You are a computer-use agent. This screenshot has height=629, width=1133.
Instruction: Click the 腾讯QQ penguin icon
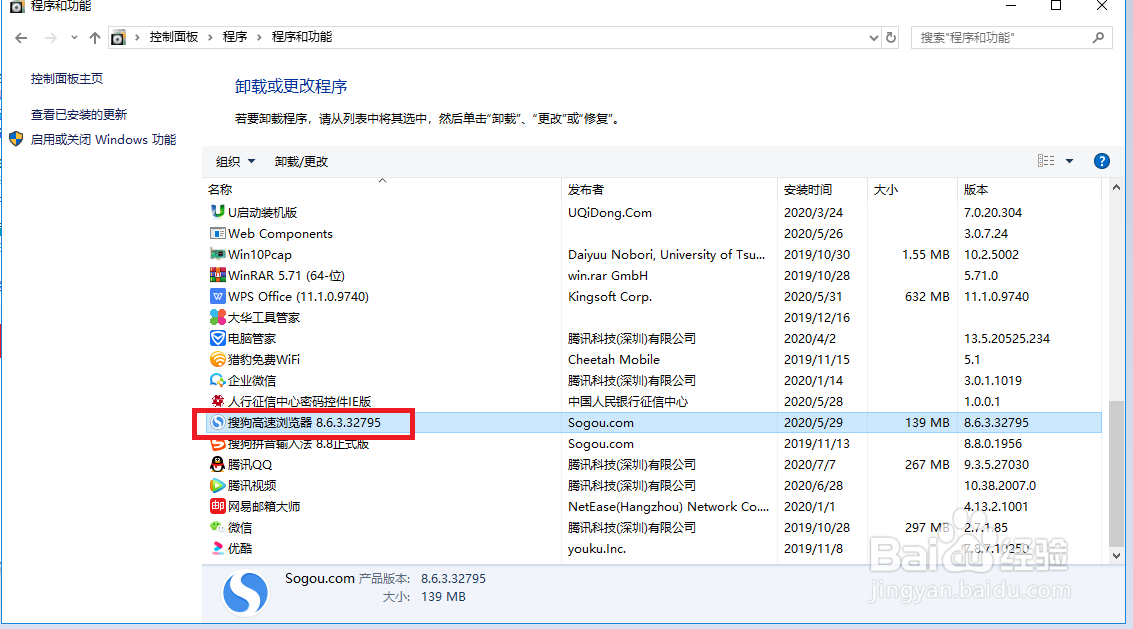coord(219,464)
